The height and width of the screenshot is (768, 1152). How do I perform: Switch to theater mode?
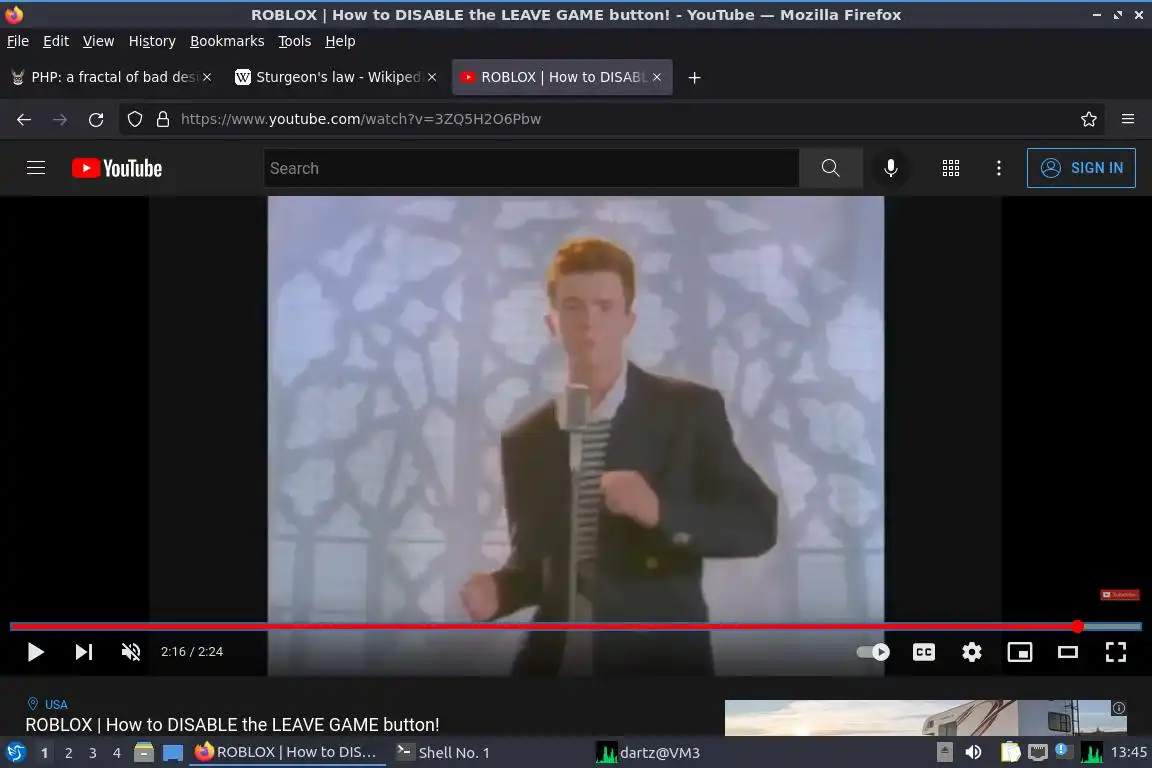click(x=1068, y=652)
